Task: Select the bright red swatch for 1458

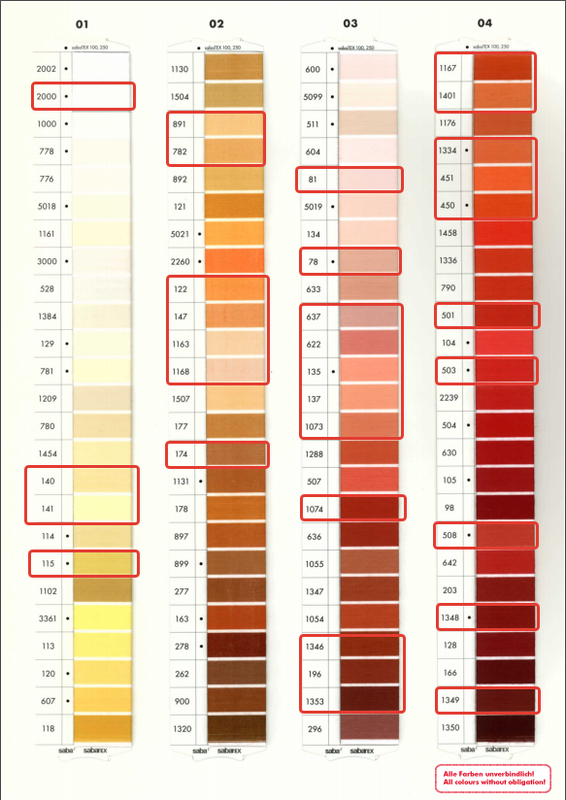Action: pyautogui.click(x=504, y=233)
